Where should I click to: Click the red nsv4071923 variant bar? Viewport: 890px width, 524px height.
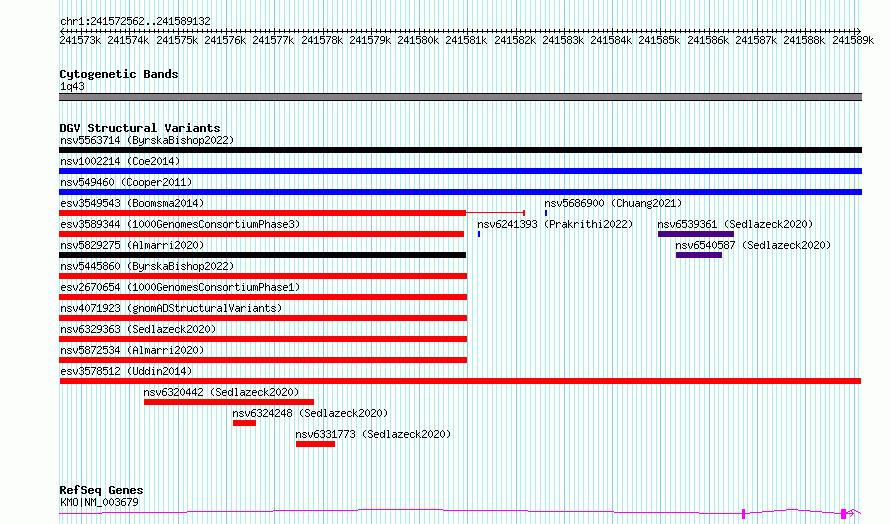click(x=263, y=318)
